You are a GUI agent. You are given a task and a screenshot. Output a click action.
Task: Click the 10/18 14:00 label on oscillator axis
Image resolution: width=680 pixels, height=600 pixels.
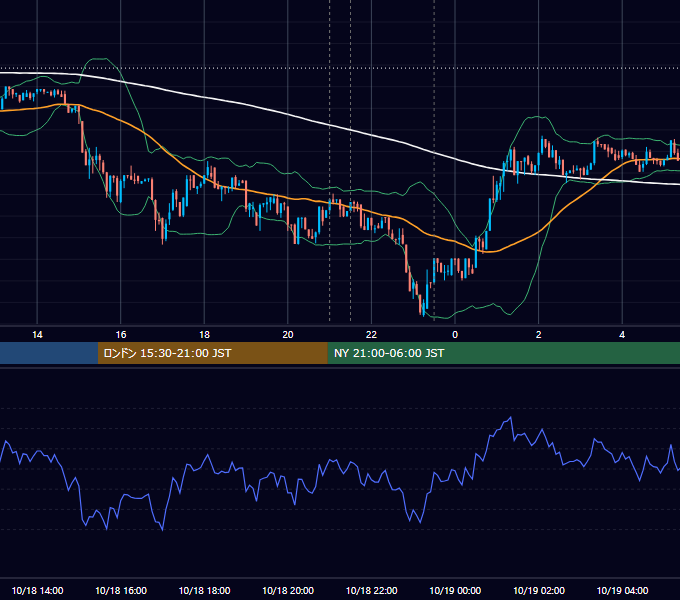[37, 590]
